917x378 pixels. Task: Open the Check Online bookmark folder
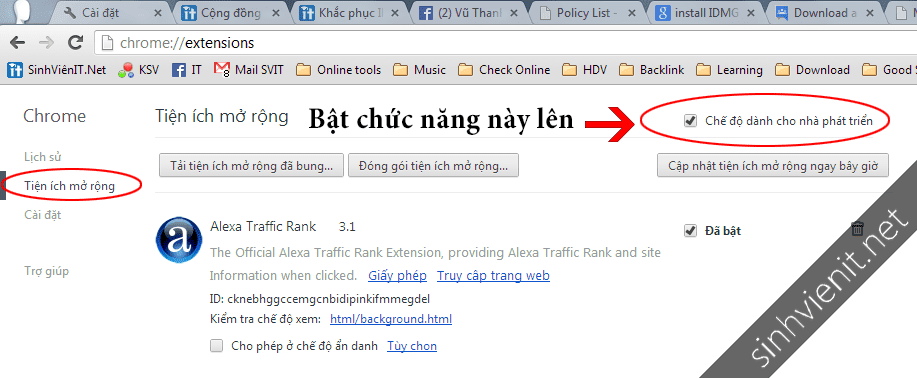click(x=504, y=70)
